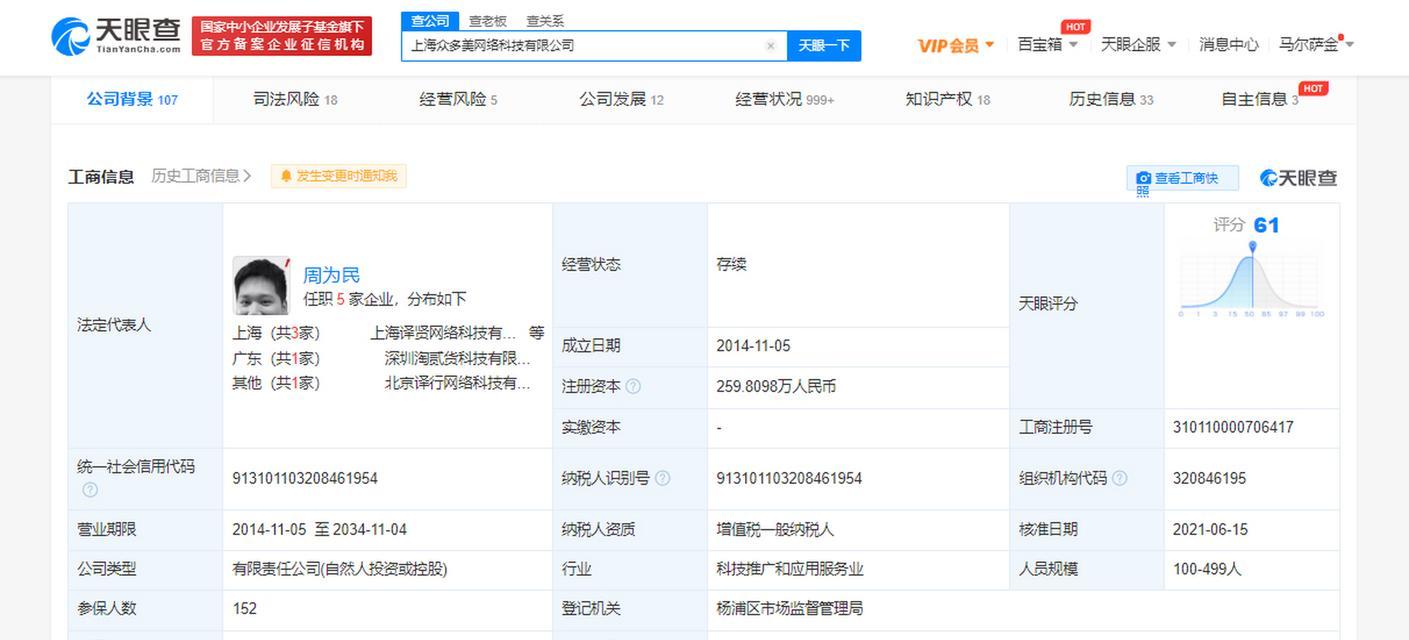Click 等 after the Shanghai company
Viewport: 1409px width, 640px height.
537,333
